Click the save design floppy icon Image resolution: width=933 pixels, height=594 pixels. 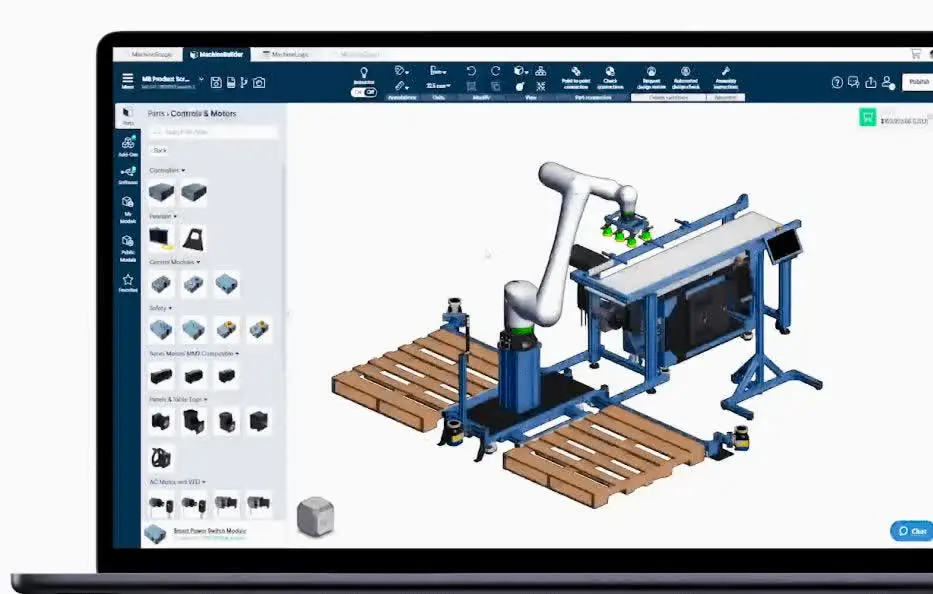pos(216,82)
